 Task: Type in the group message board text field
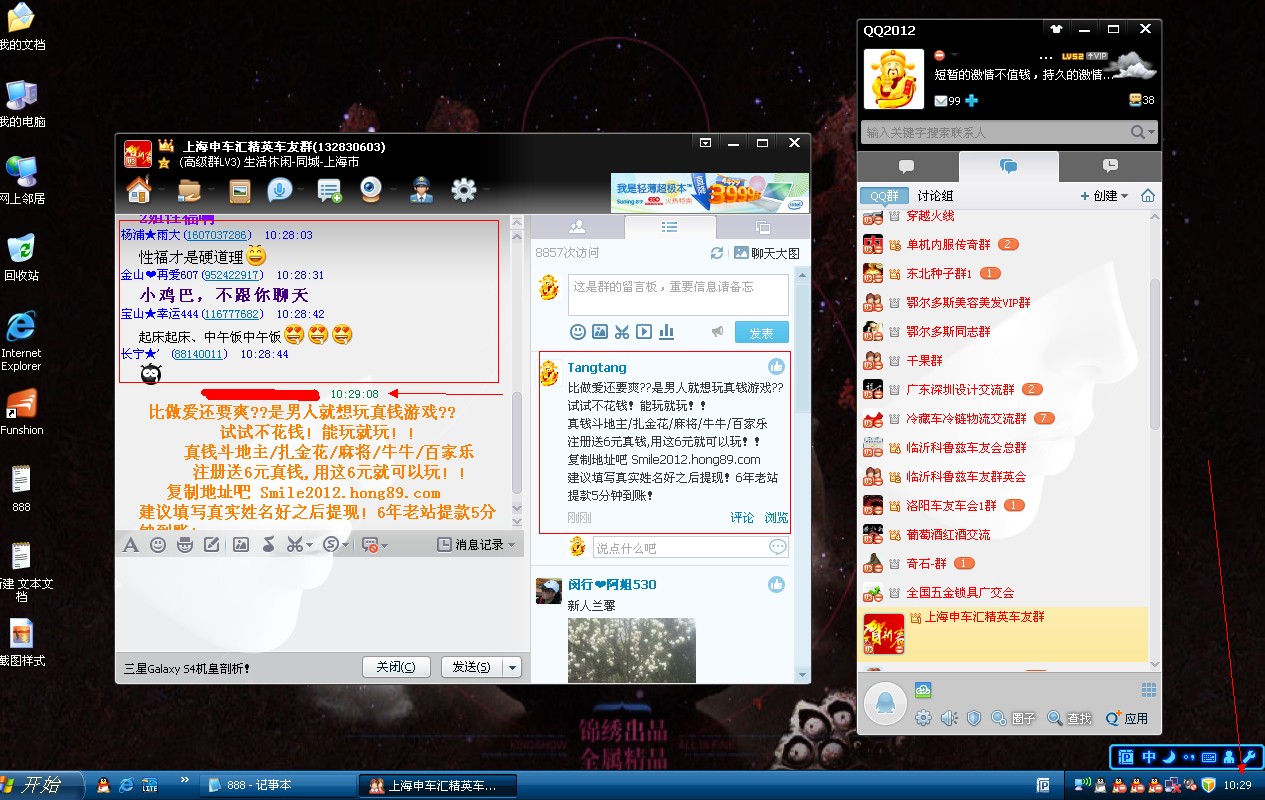click(678, 295)
